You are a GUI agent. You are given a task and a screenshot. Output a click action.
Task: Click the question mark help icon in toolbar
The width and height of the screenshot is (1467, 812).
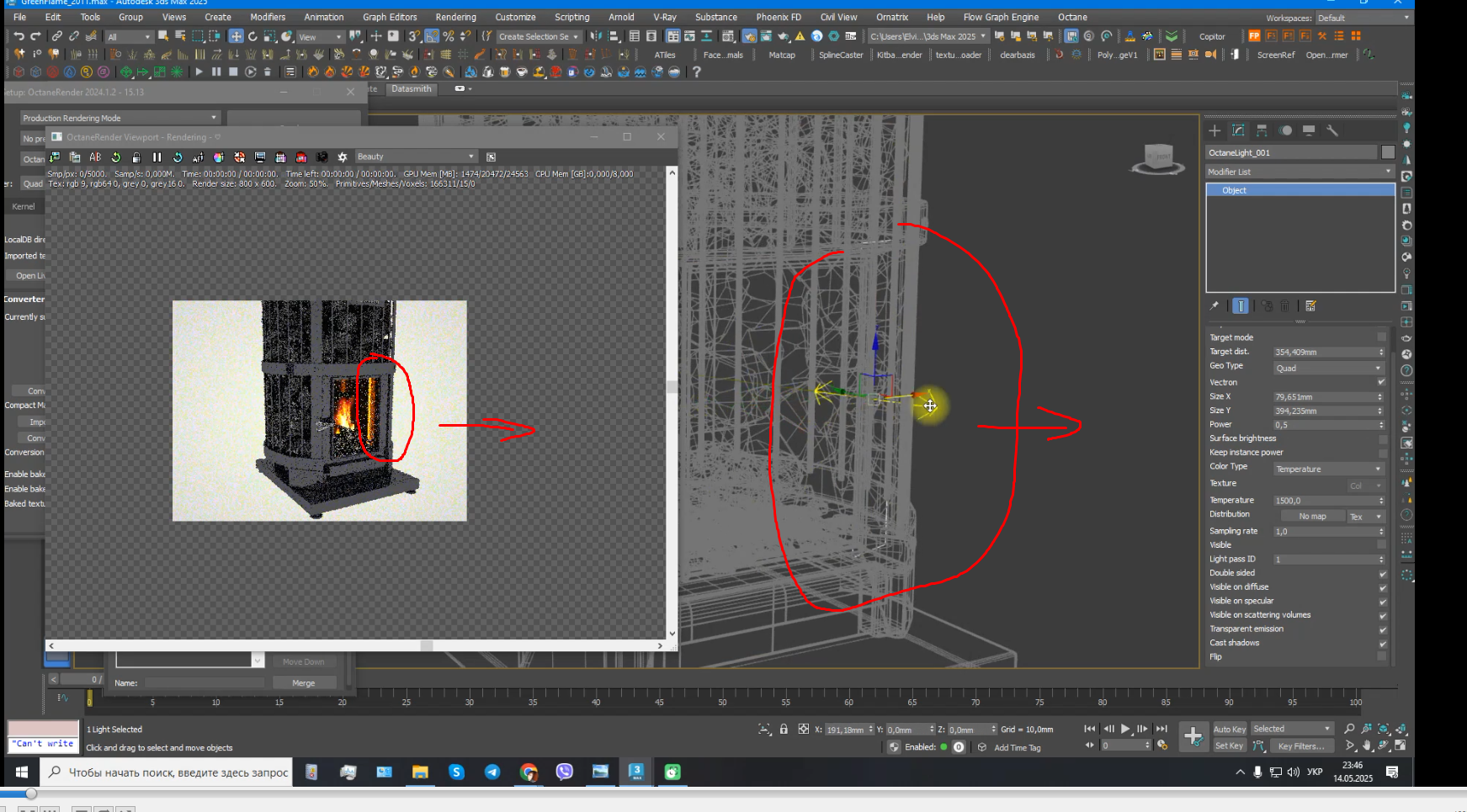tap(696, 72)
